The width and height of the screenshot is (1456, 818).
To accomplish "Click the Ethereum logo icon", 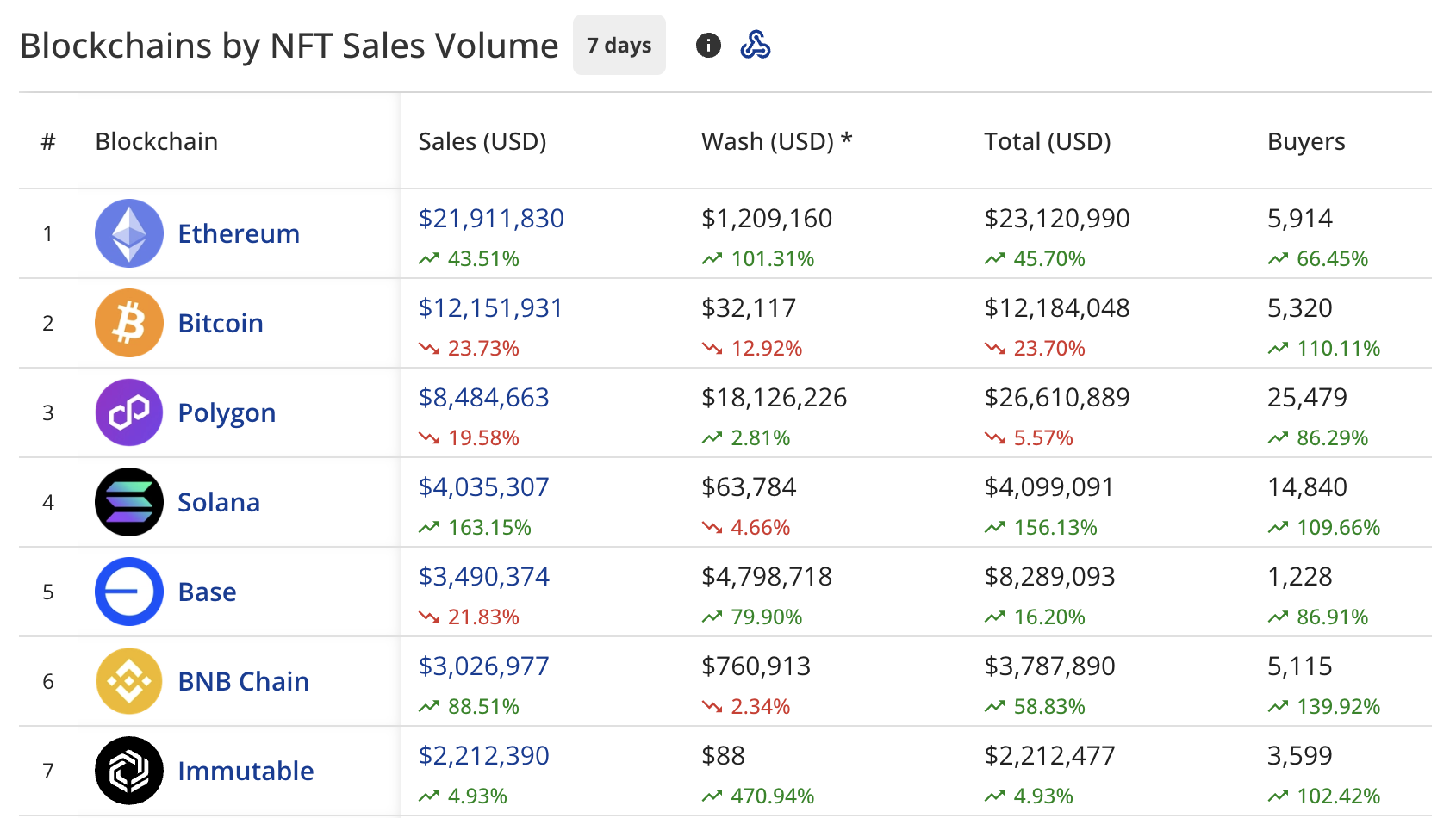I will tap(129, 233).
